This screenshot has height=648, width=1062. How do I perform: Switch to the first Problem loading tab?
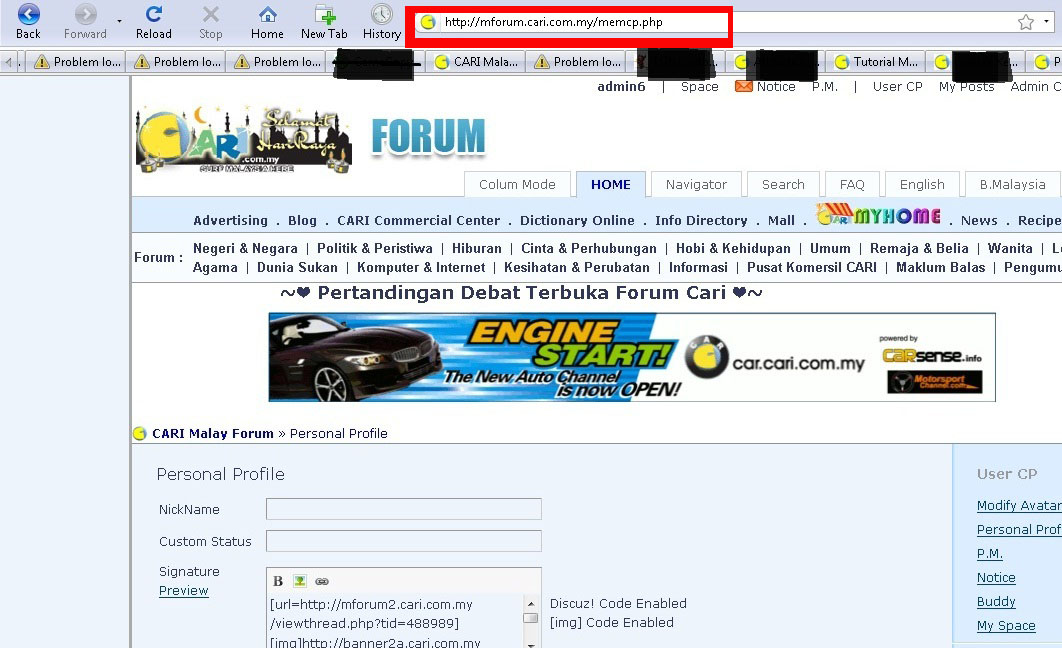[x=77, y=62]
